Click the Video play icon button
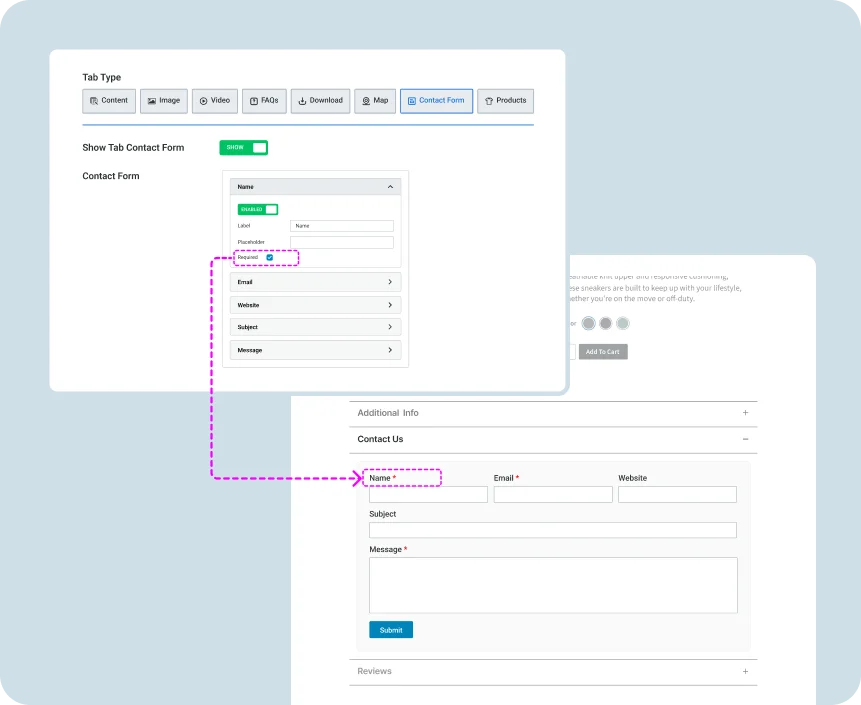Image resolution: width=861 pixels, height=705 pixels. pyautogui.click(x=203, y=100)
